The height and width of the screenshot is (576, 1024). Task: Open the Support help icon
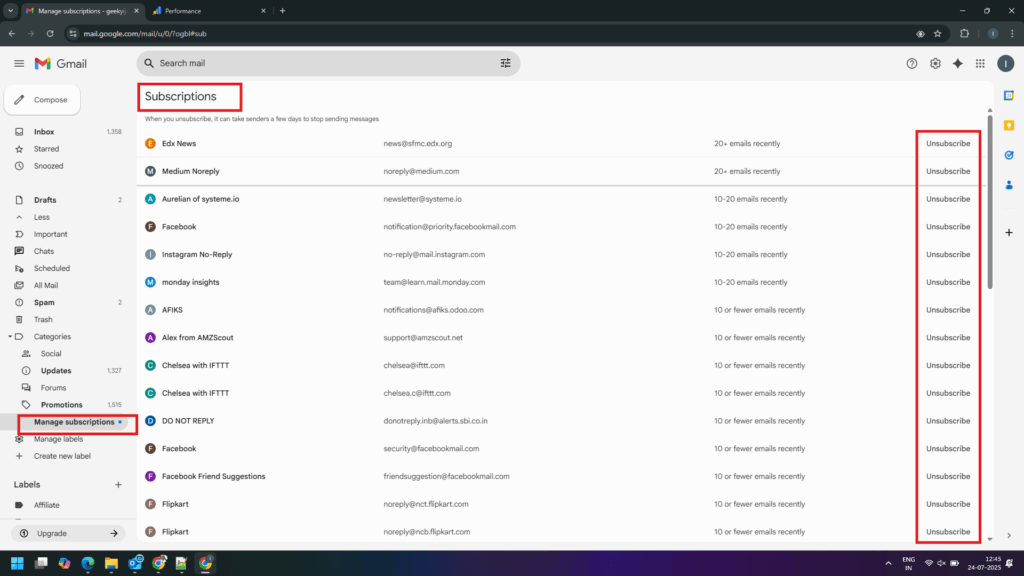click(911, 63)
